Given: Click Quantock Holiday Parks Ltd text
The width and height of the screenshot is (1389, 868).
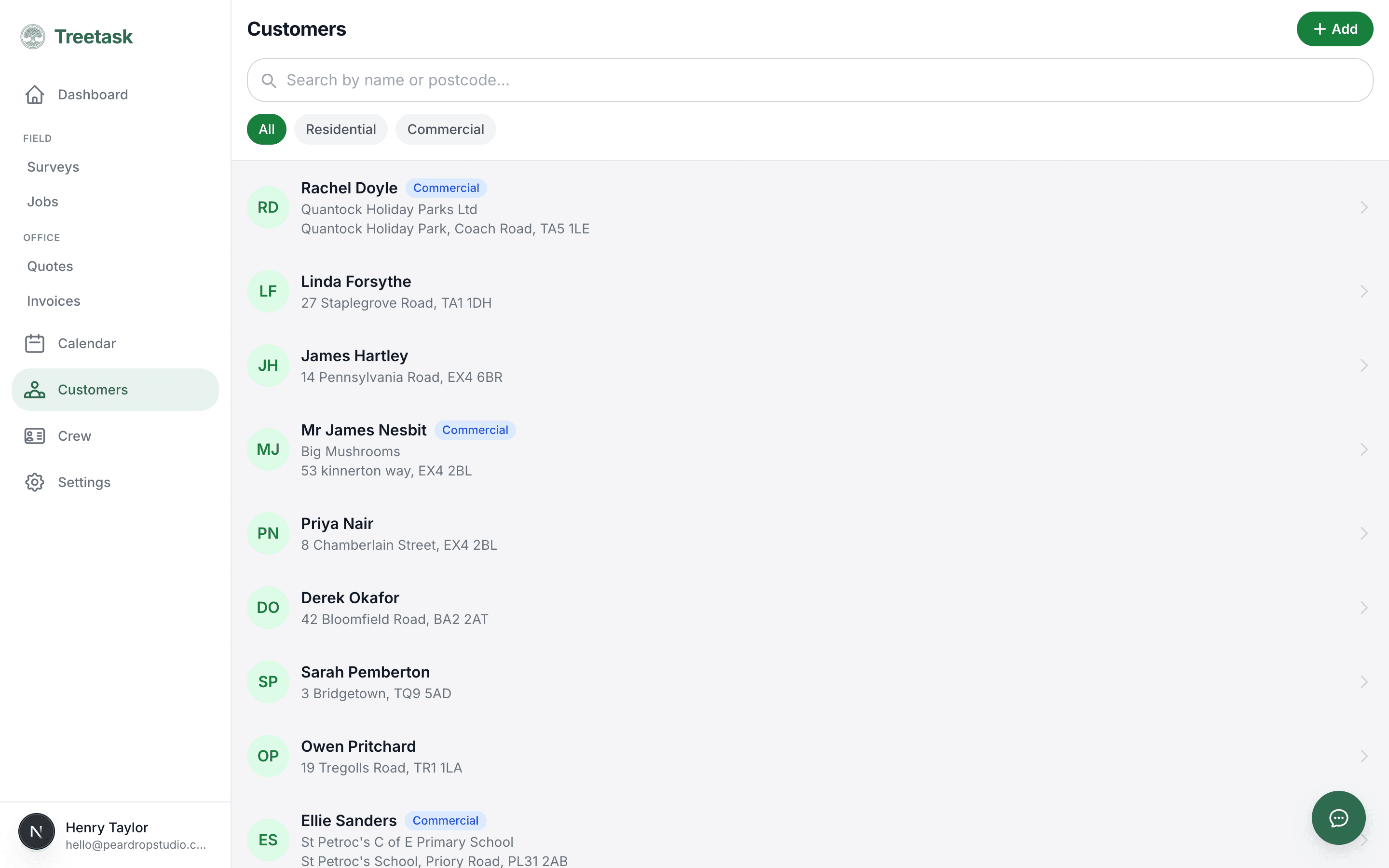Looking at the screenshot, I should pyautogui.click(x=389, y=210).
